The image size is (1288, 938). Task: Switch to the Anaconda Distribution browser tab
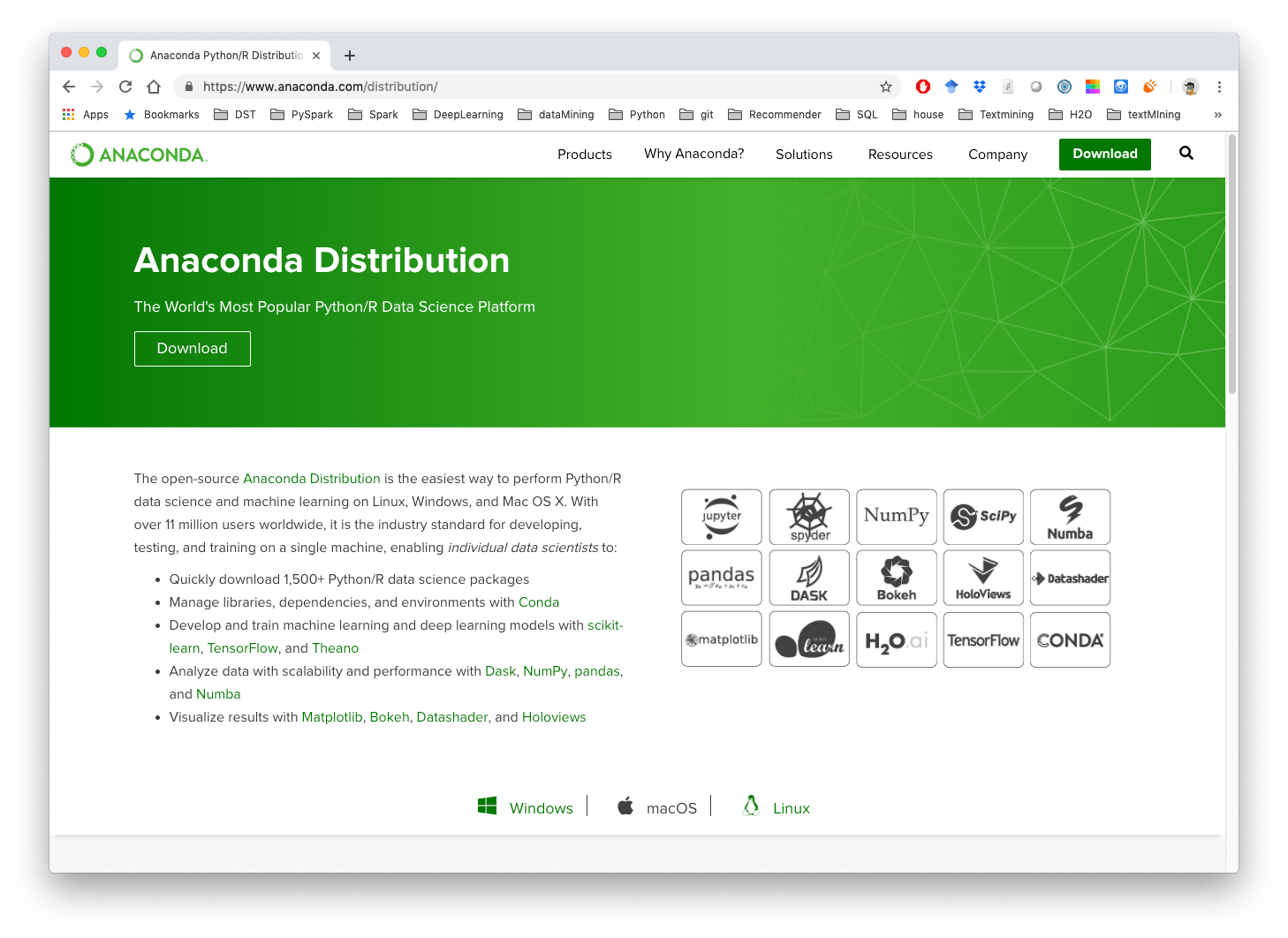point(216,55)
